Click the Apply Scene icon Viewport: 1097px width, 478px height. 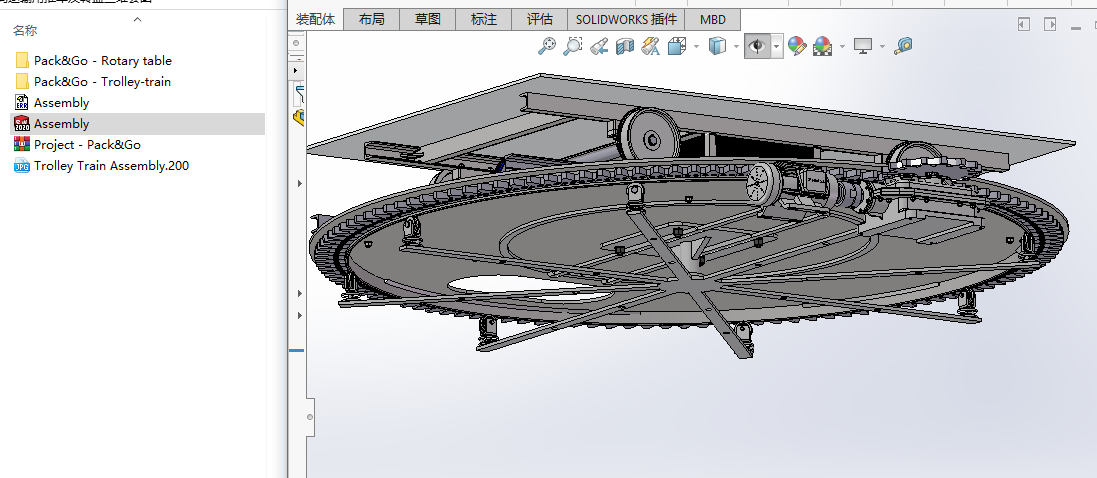[823, 46]
